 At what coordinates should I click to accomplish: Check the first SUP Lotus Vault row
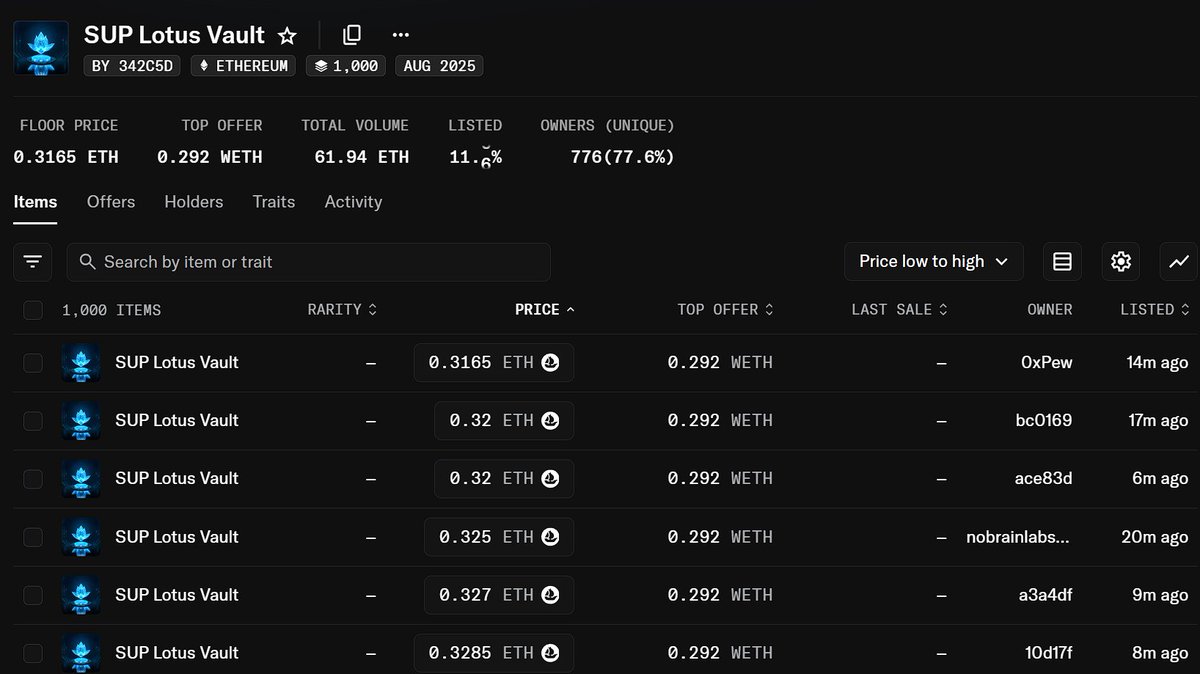point(33,362)
